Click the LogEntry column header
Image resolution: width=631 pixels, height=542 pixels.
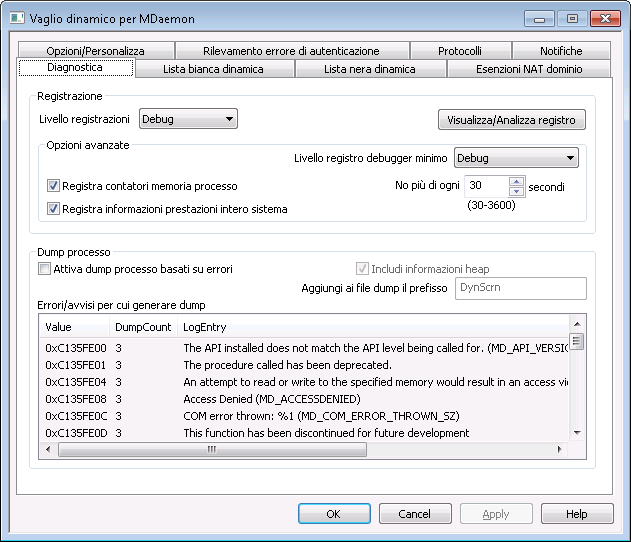pyautogui.click(x=373, y=327)
